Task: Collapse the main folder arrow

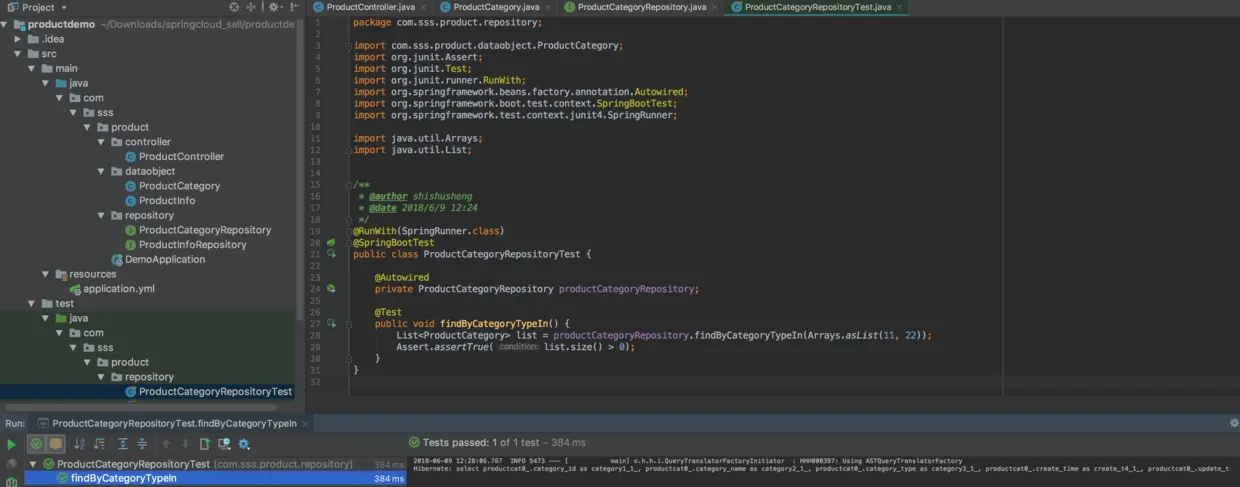Action: [x=32, y=68]
